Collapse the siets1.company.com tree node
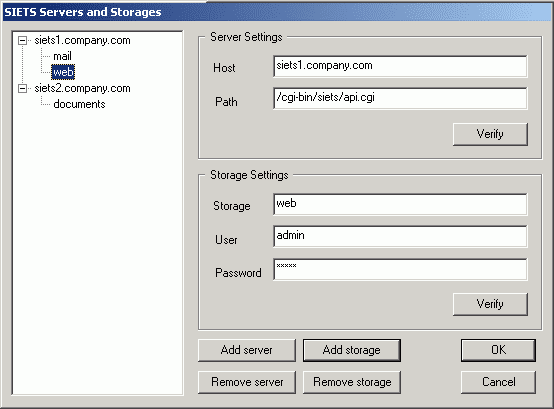554x409 pixels. click(22, 41)
